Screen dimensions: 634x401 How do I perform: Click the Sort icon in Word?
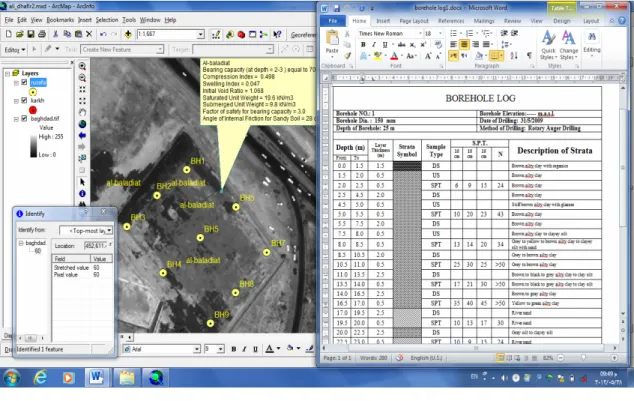pos(514,56)
